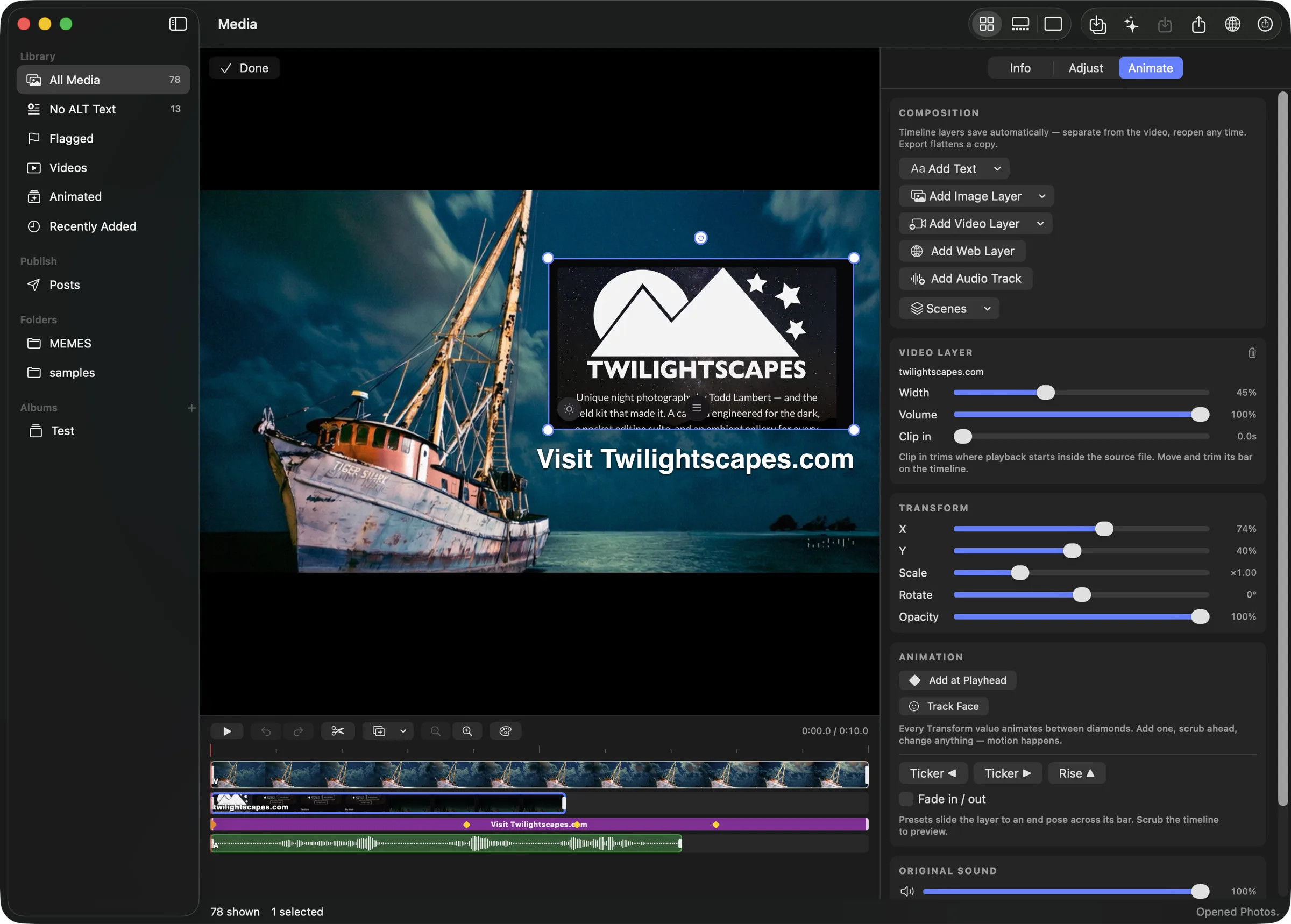
Task: Delete video layer with trash icon
Action: pyautogui.click(x=1252, y=353)
